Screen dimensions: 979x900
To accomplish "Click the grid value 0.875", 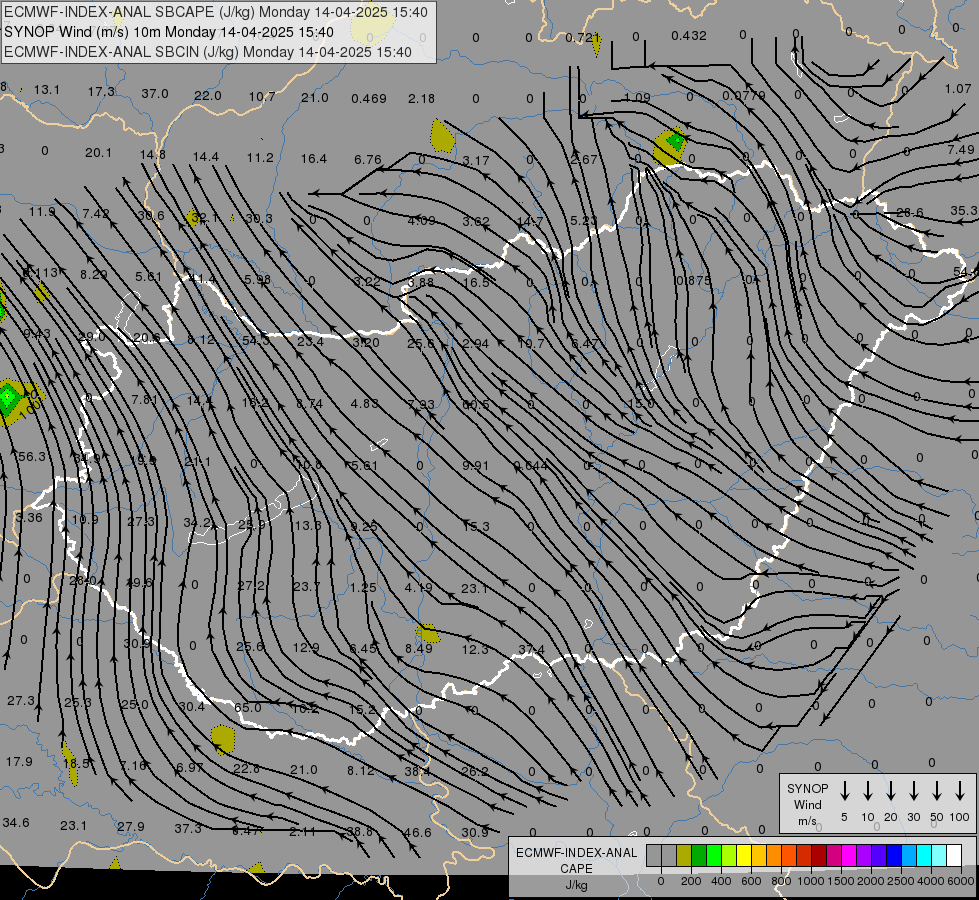I will (693, 280).
